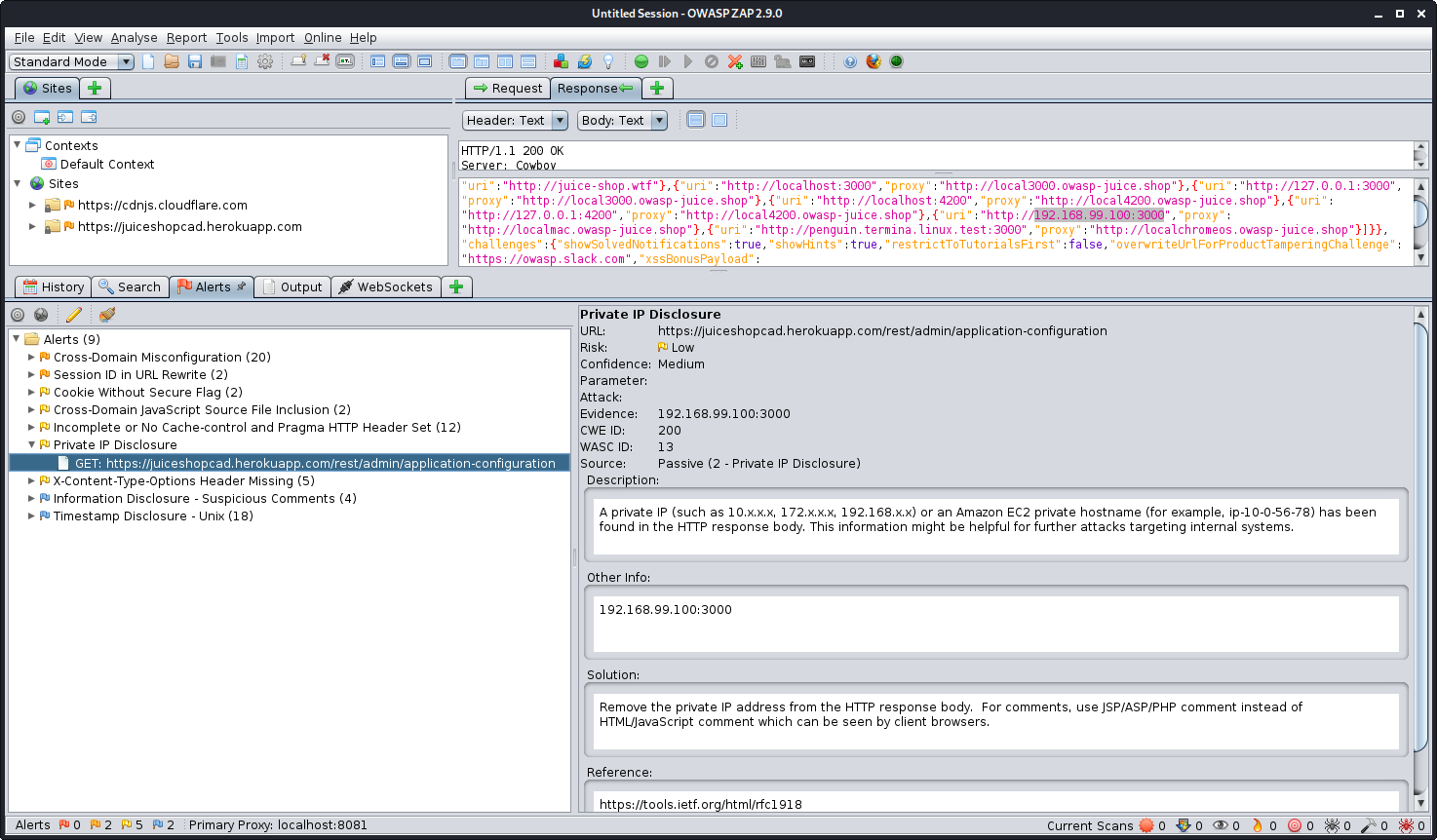The image size is (1437, 840).
Task: Open the Analyse menu
Action: pyautogui.click(x=134, y=37)
